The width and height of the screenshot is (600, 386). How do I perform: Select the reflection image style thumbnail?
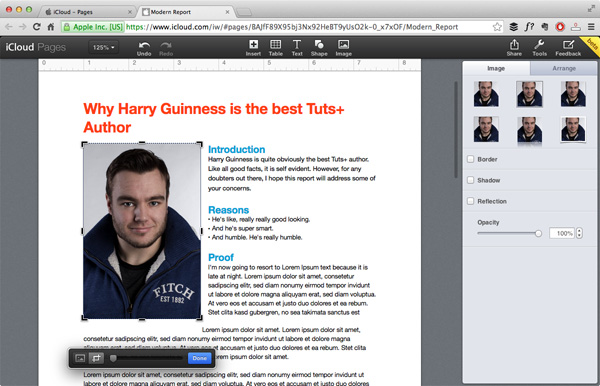tap(529, 131)
